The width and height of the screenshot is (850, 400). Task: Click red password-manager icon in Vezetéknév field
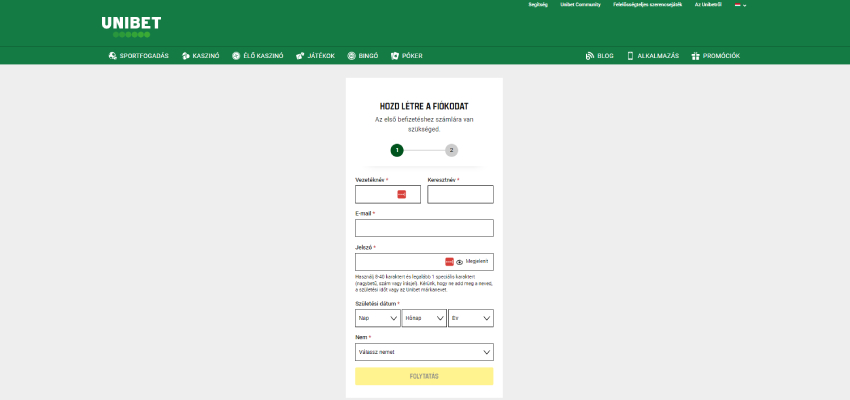(402, 194)
